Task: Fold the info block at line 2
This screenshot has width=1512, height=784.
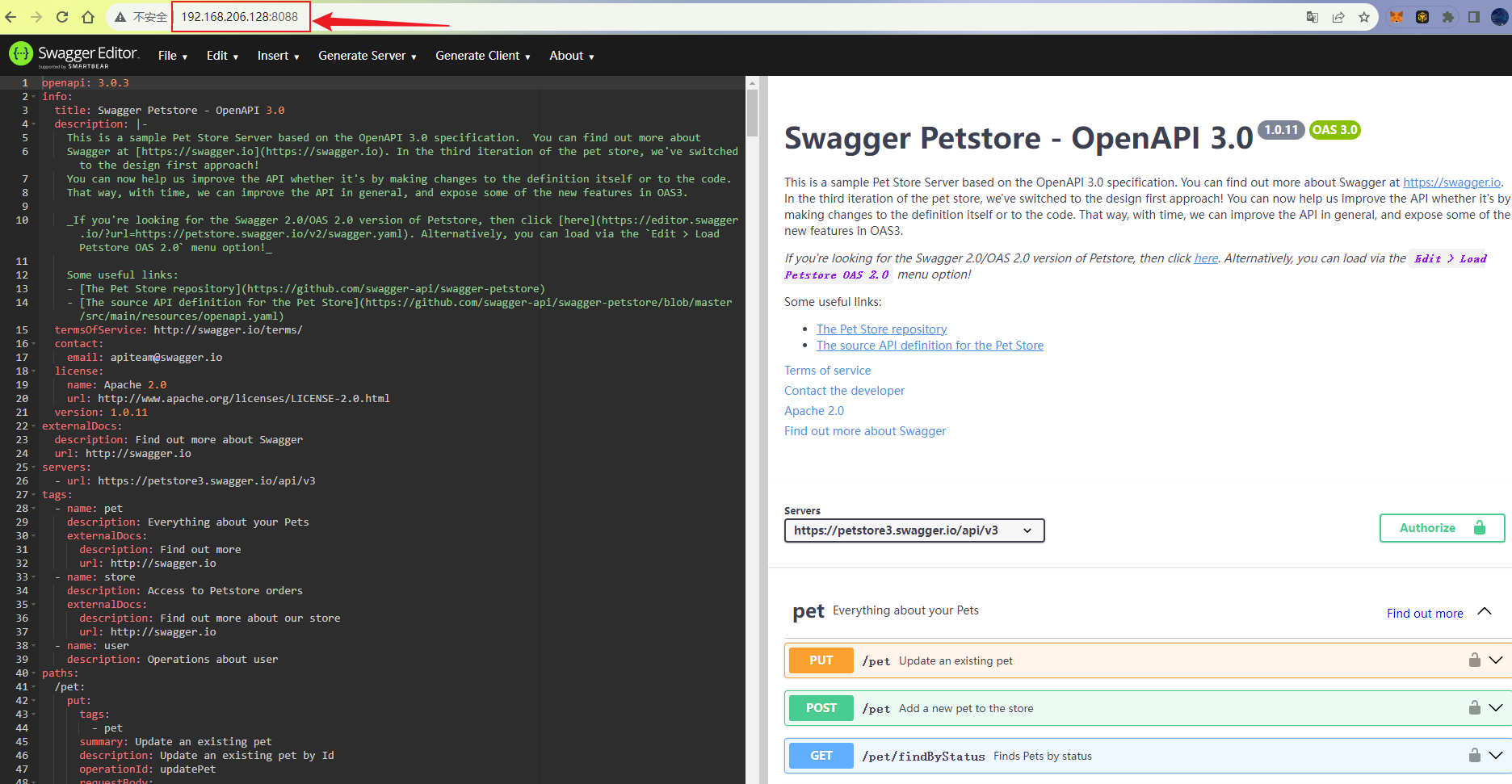Action: coord(34,97)
